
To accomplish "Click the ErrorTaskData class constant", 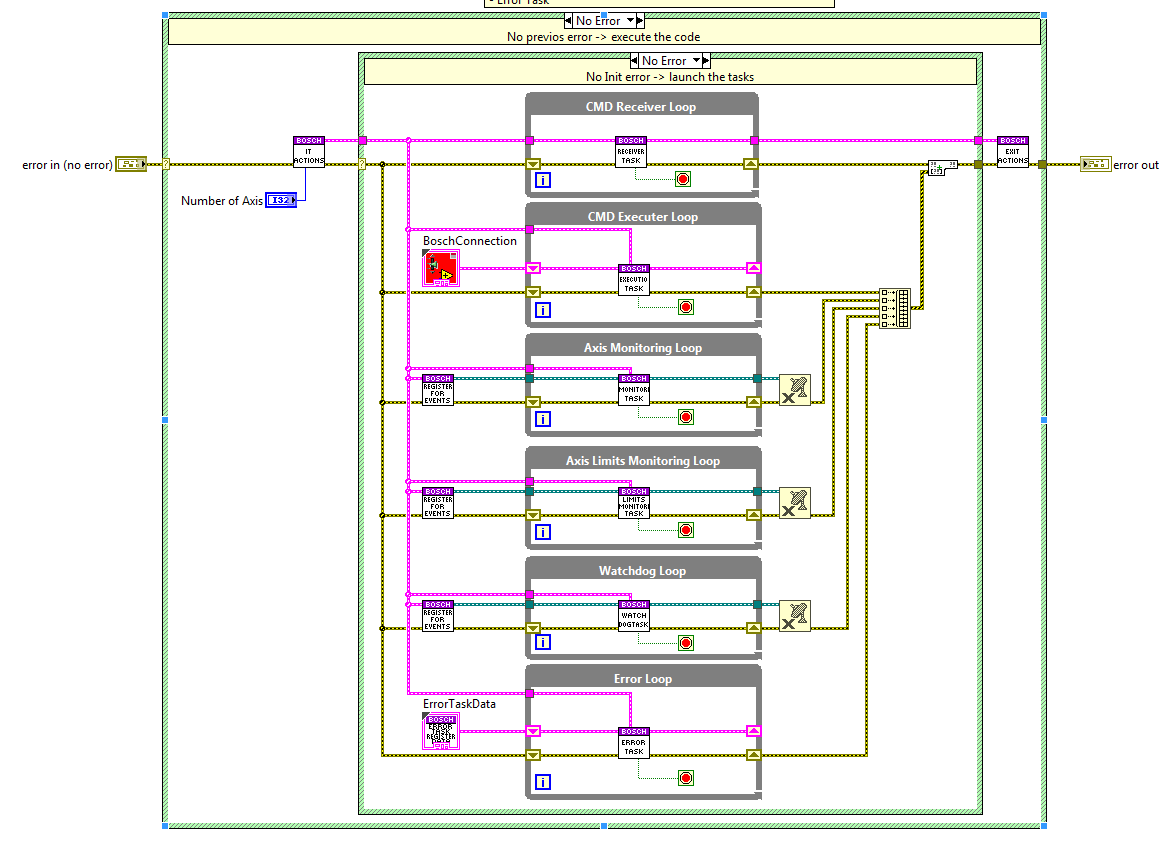I will click(x=441, y=731).
